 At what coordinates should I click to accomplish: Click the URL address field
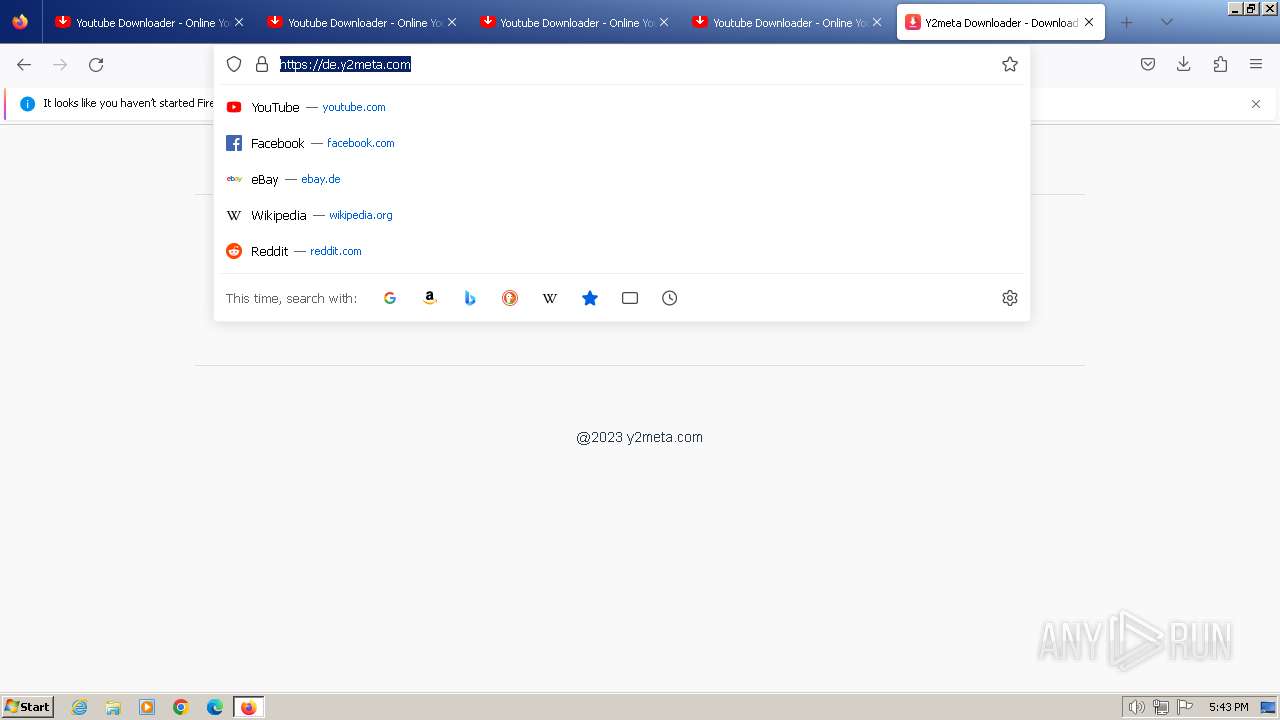[635, 64]
